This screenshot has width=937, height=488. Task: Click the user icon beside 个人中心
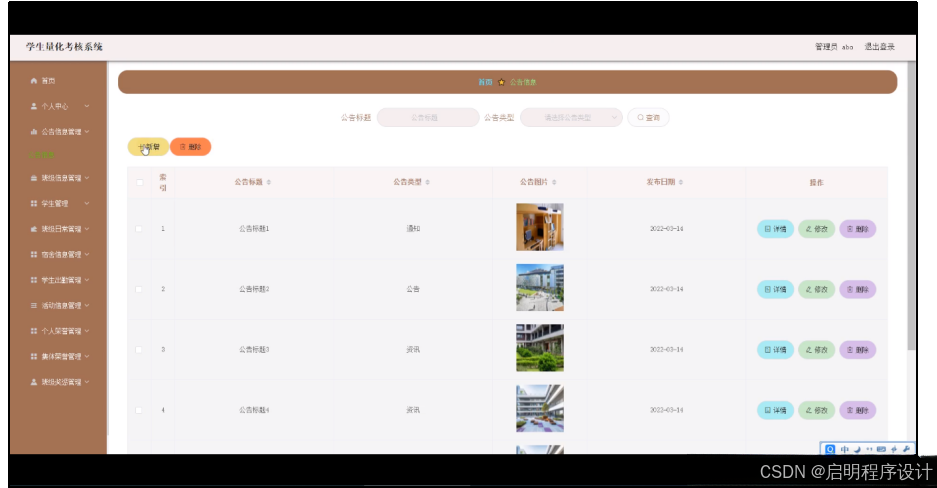[34, 106]
